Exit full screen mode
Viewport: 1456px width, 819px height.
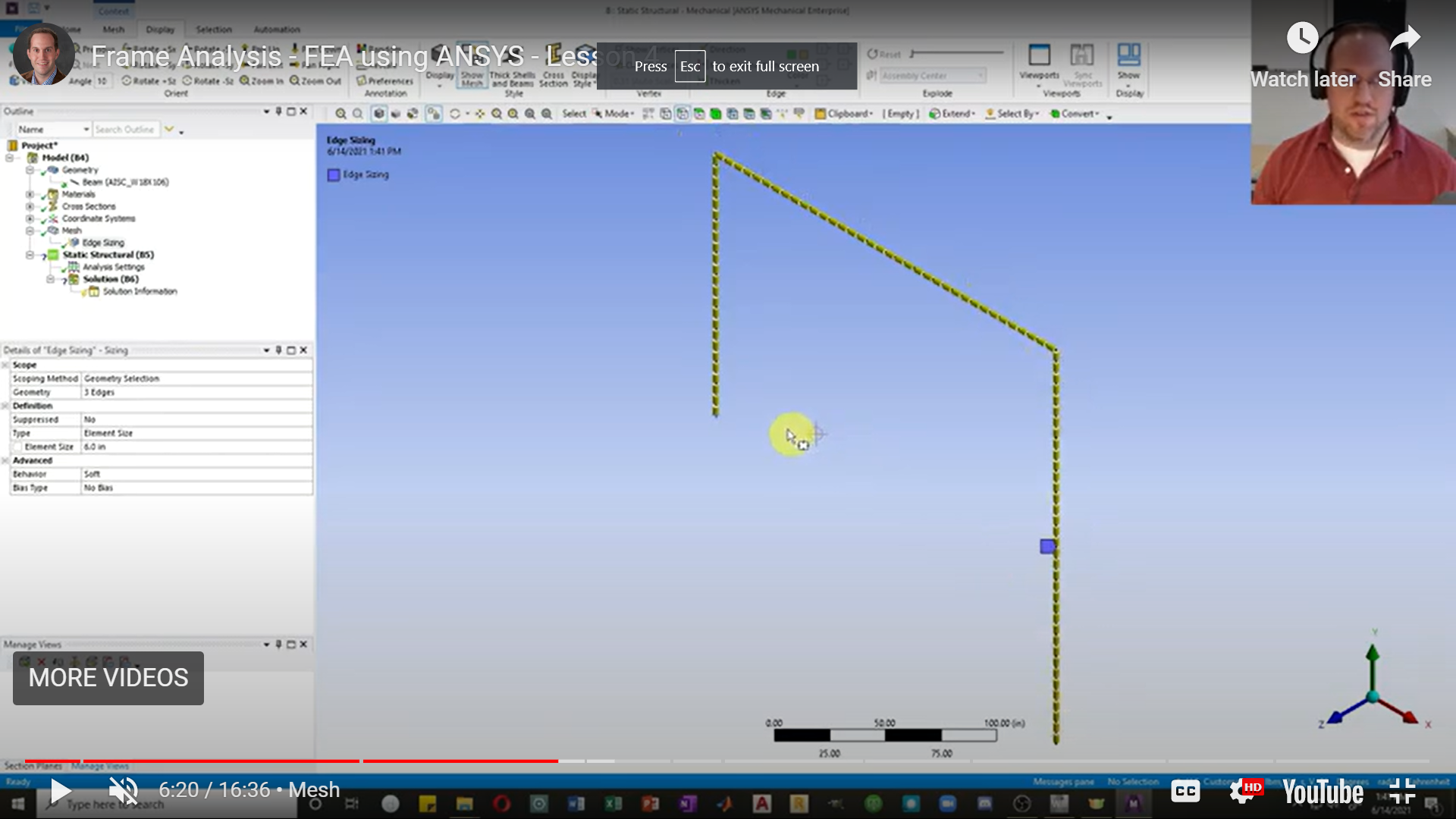(x=1402, y=792)
